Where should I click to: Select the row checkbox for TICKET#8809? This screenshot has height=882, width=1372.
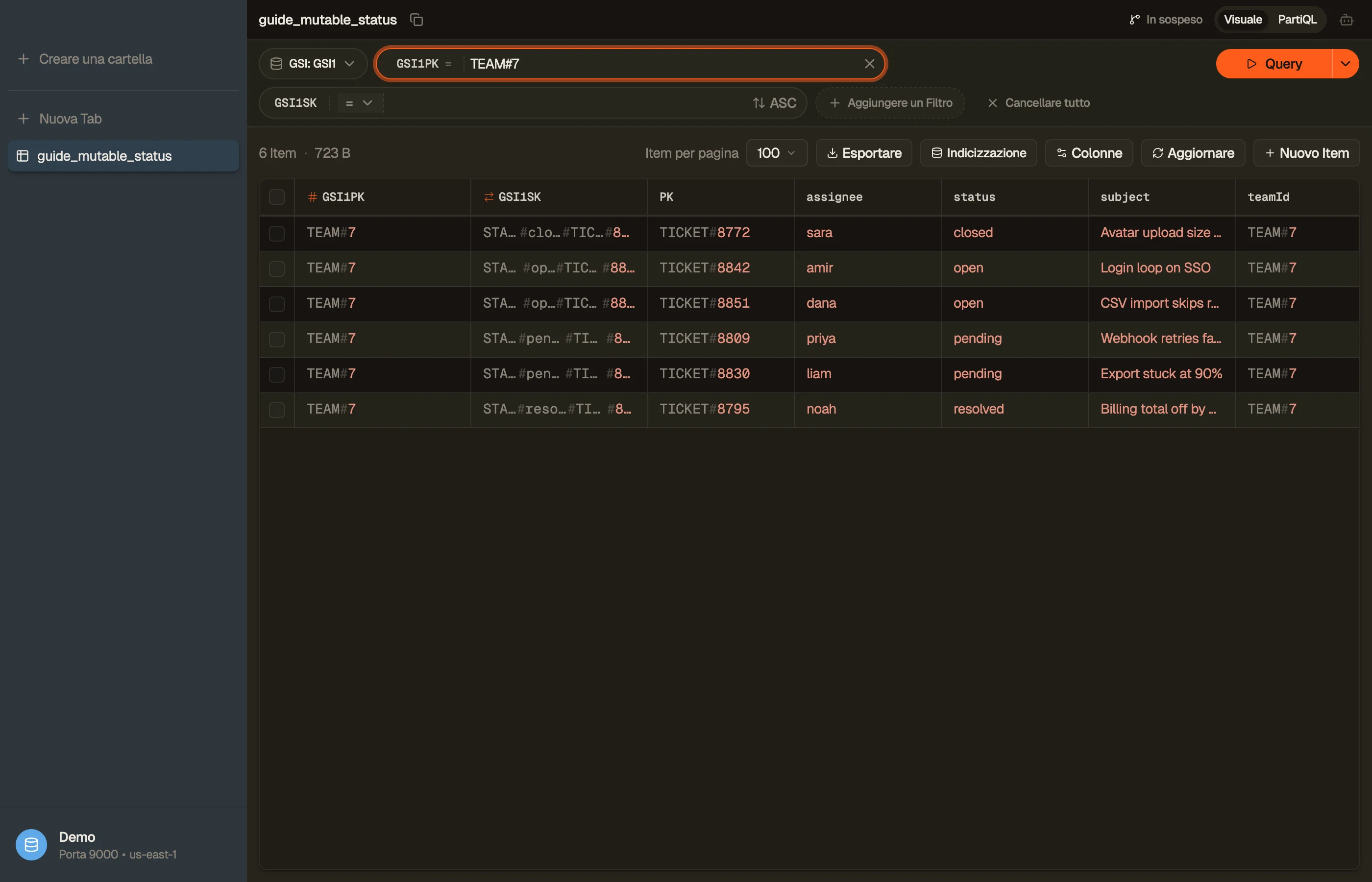(x=276, y=339)
